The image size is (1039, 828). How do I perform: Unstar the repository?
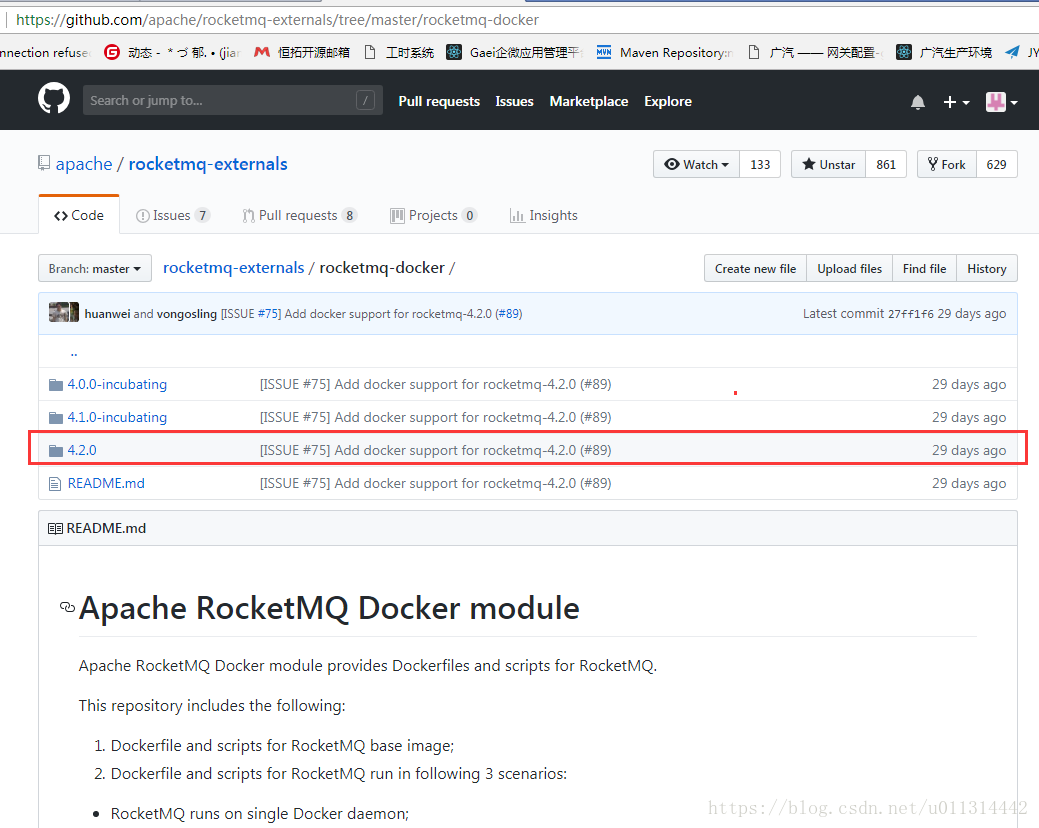click(x=828, y=164)
